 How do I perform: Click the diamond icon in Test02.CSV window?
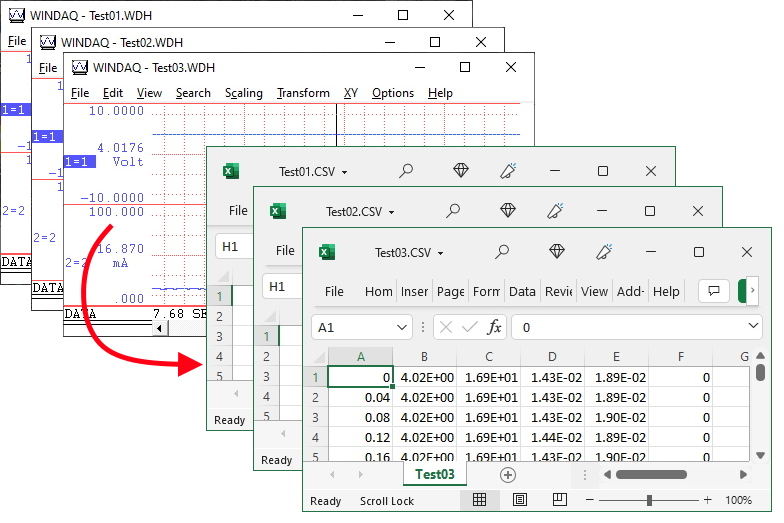pos(508,210)
